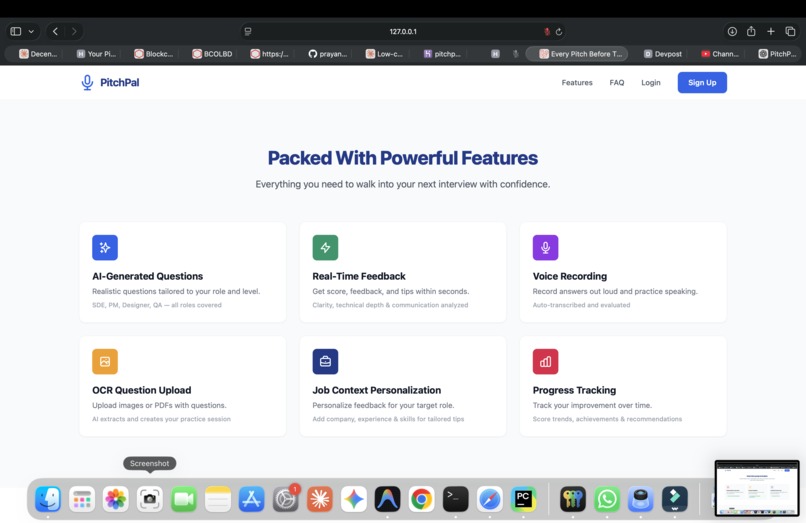Click the OCR Question Upload card title

tap(141, 390)
